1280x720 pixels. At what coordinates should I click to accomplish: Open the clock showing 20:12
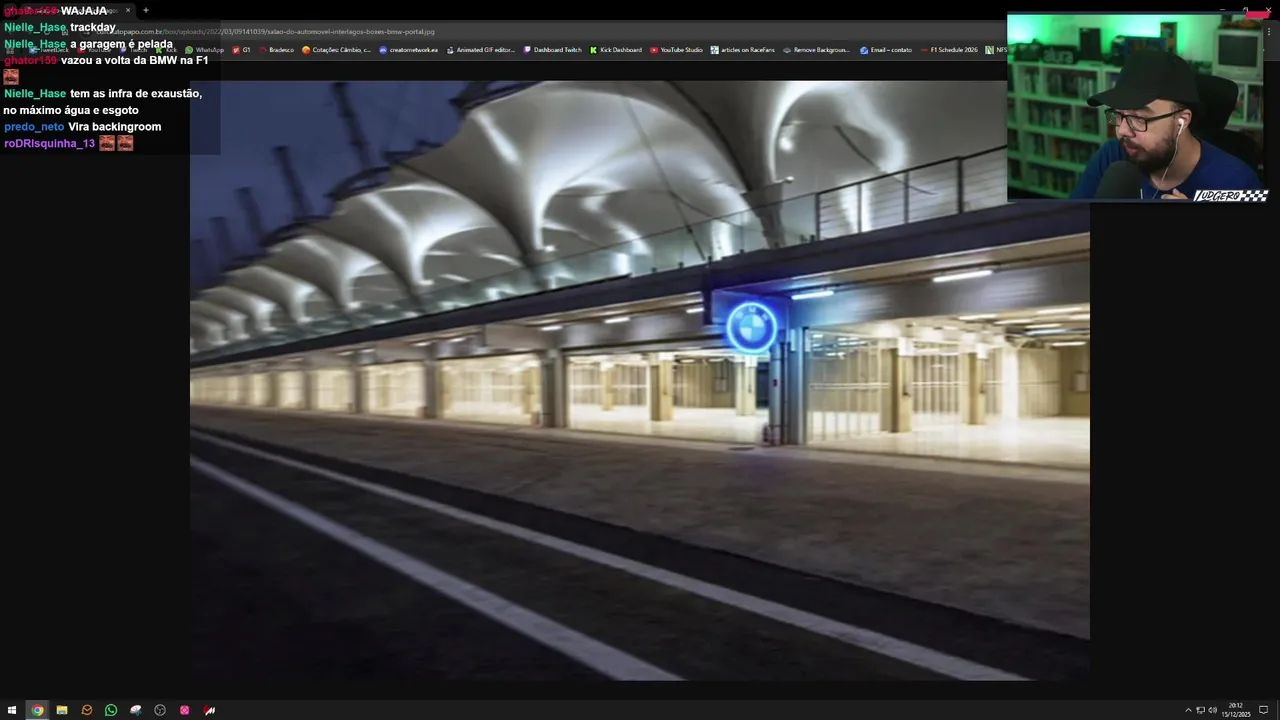click(x=1236, y=710)
